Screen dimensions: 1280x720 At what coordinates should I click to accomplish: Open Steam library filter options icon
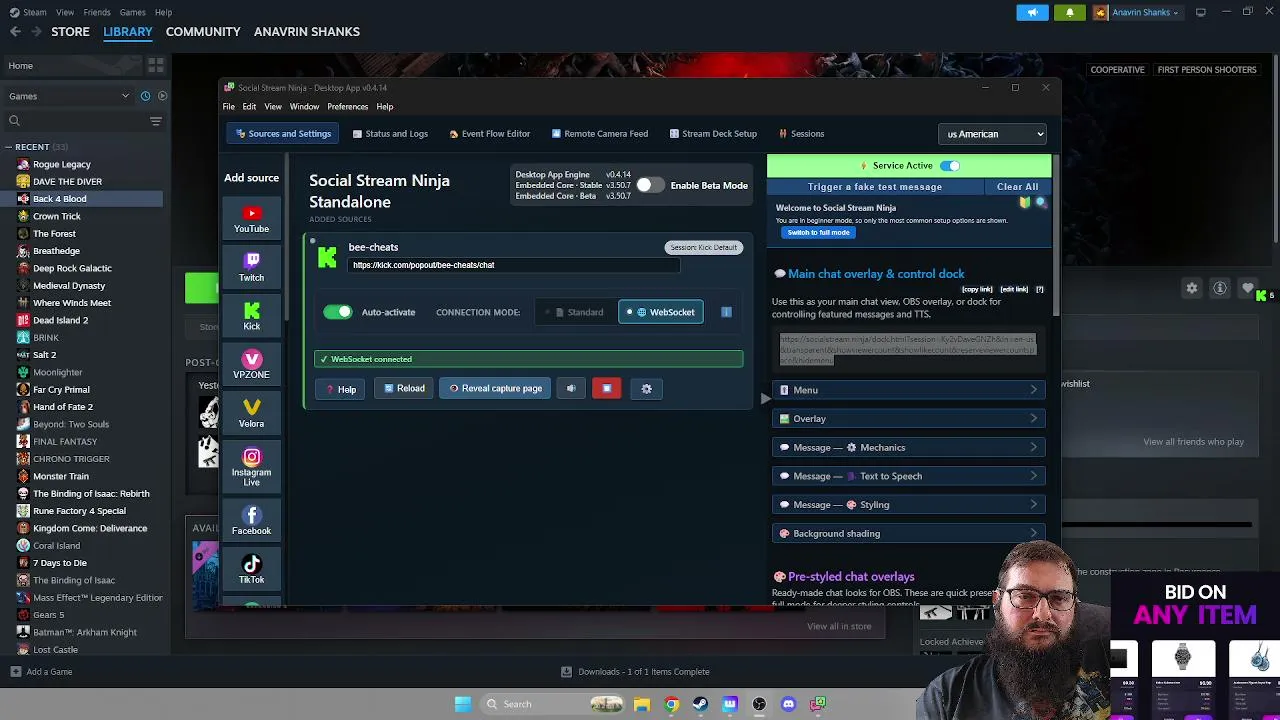point(156,121)
